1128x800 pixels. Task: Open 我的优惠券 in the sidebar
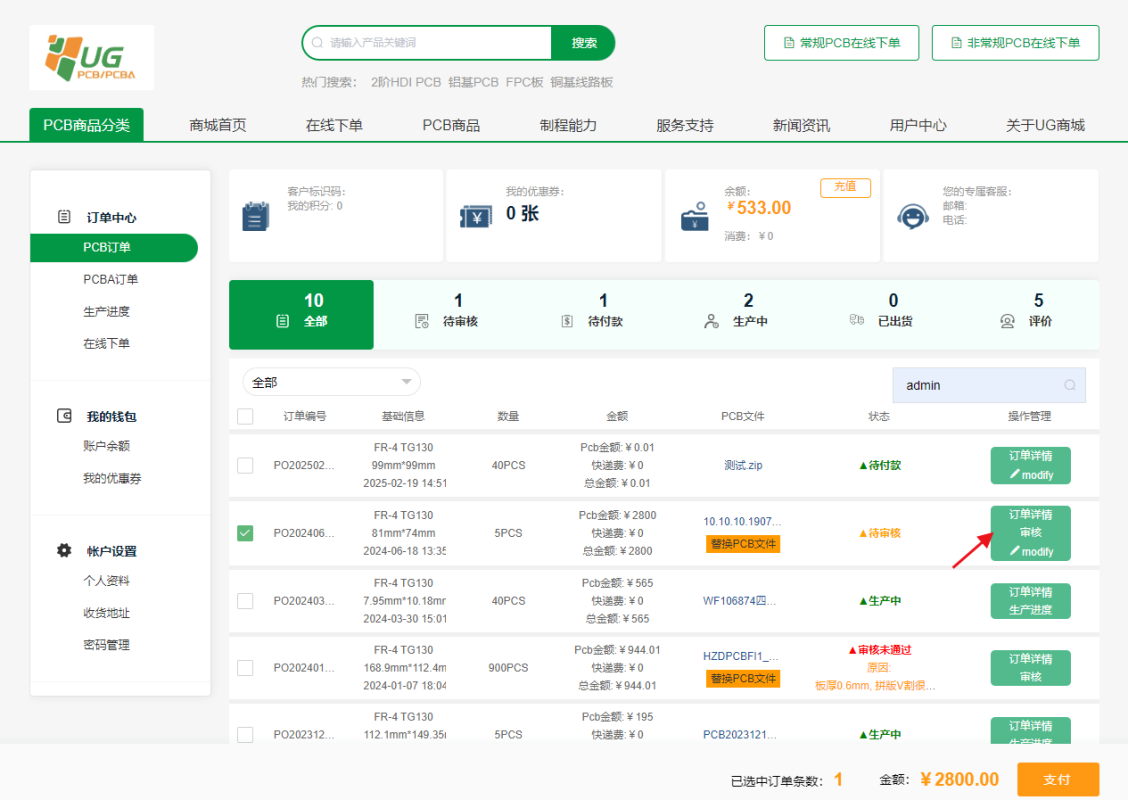(112, 478)
